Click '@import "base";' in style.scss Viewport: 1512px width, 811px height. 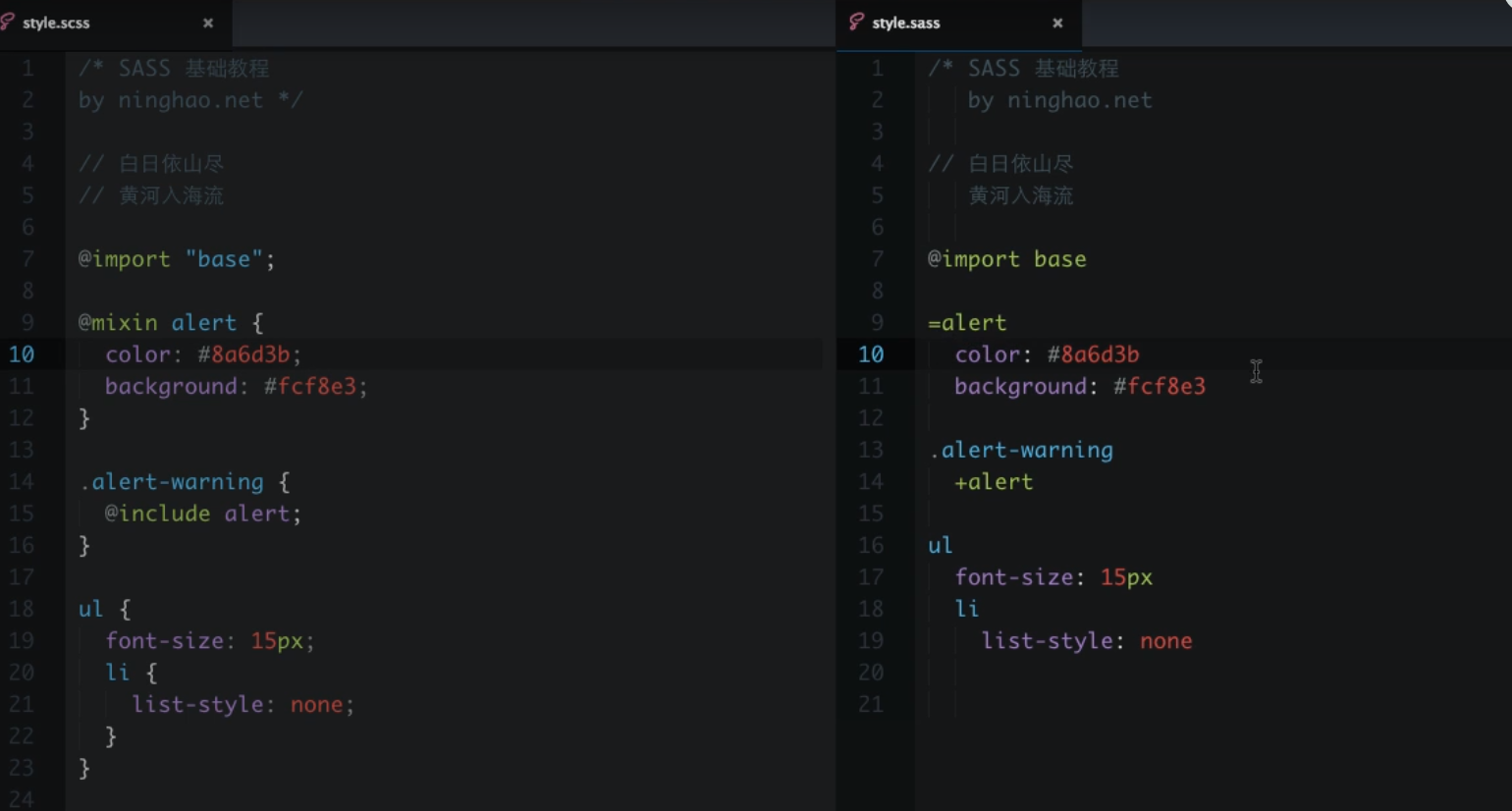pyautogui.click(x=177, y=259)
